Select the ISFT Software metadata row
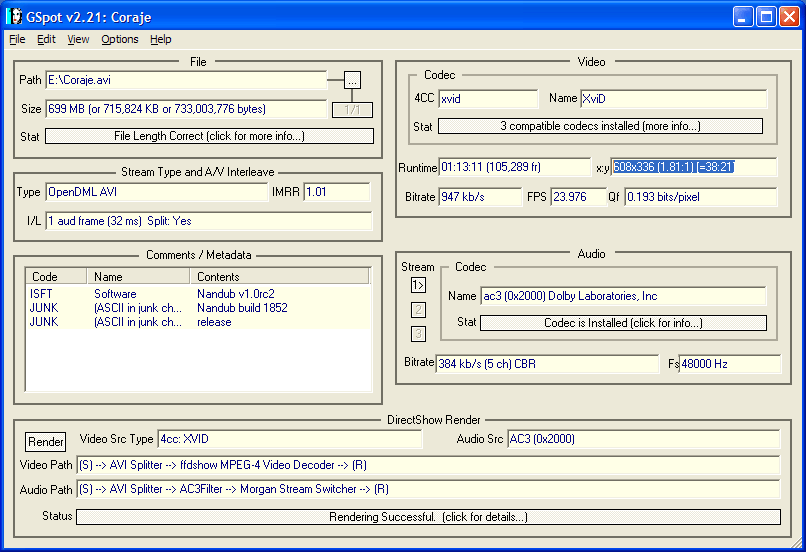This screenshot has width=806, height=552. [198, 294]
